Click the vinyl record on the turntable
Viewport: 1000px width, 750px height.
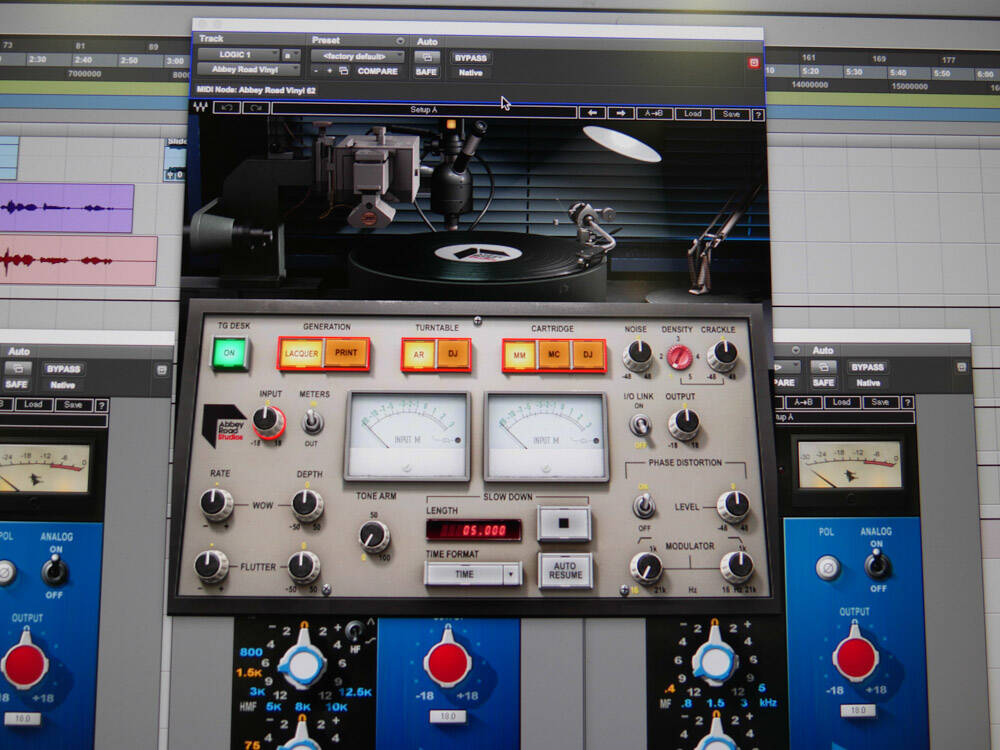coord(477,255)
